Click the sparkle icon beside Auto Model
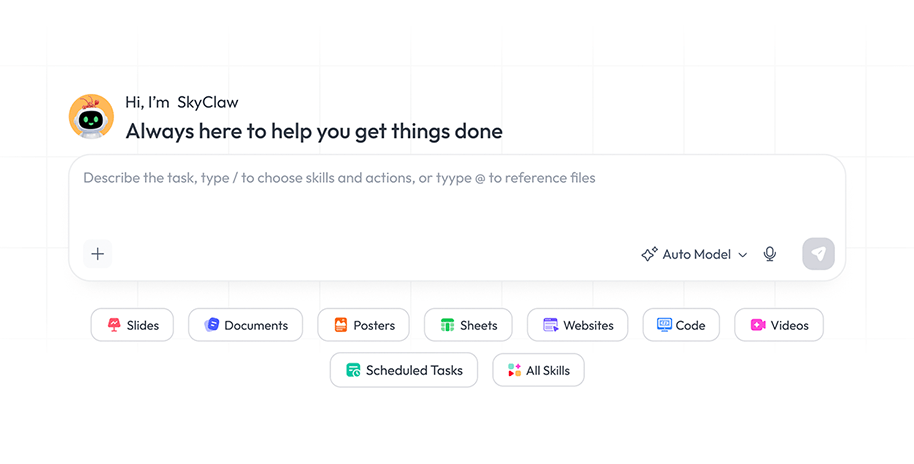This screenshot has width=914, height=464. [649, 254]
